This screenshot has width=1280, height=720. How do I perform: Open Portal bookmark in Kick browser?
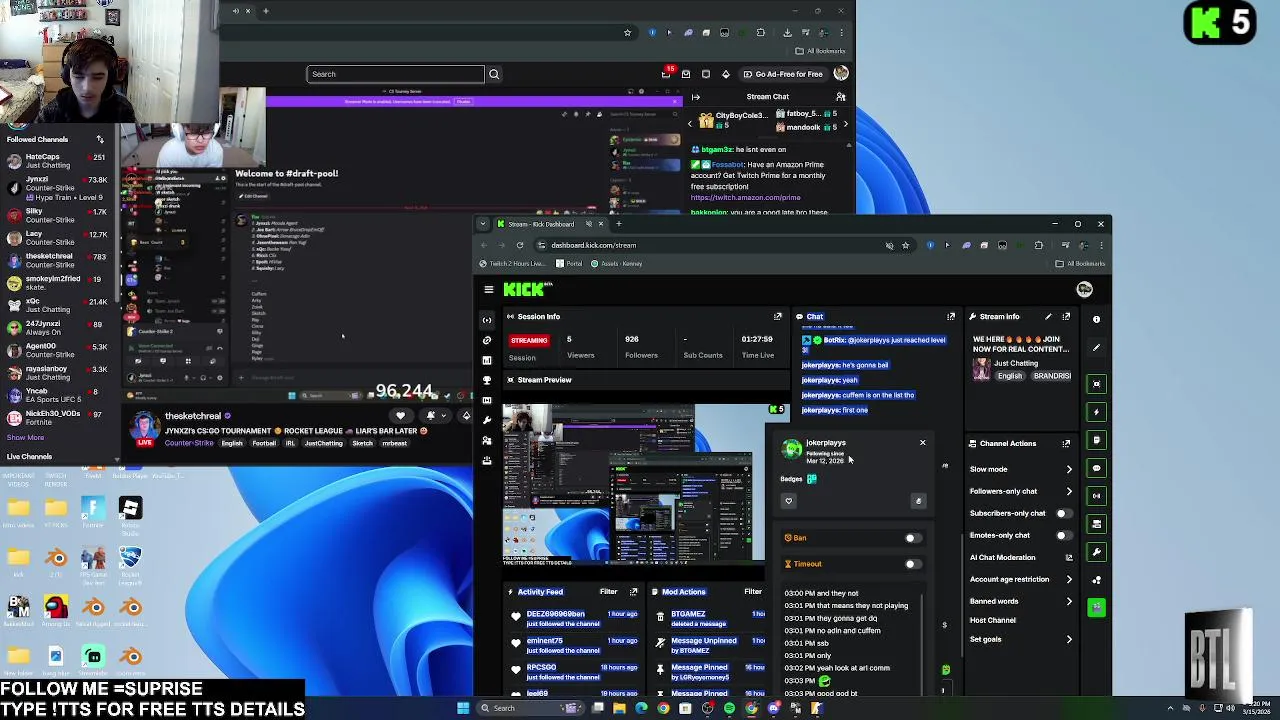pos(569,263)
